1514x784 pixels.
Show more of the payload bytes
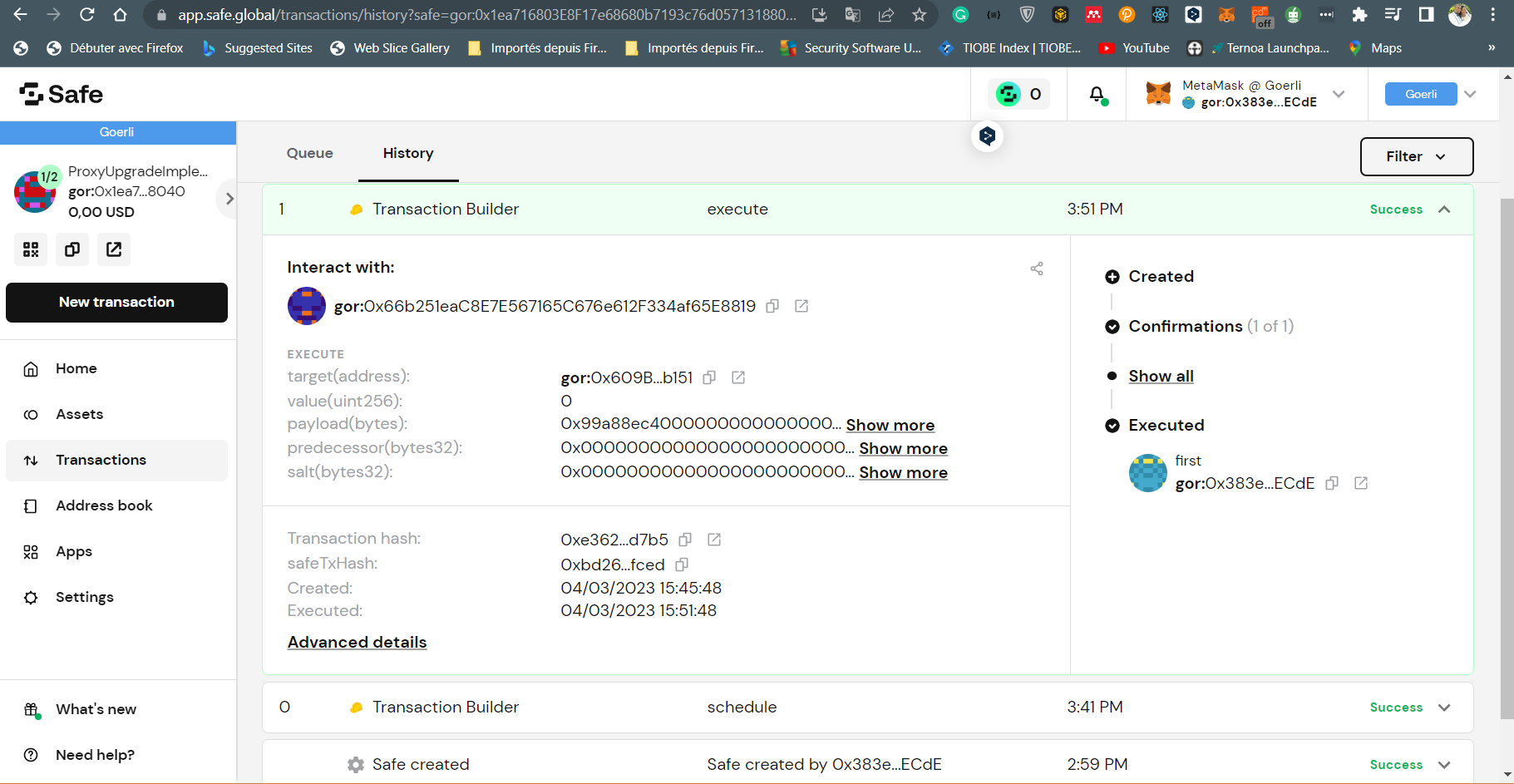pos(890,425)
